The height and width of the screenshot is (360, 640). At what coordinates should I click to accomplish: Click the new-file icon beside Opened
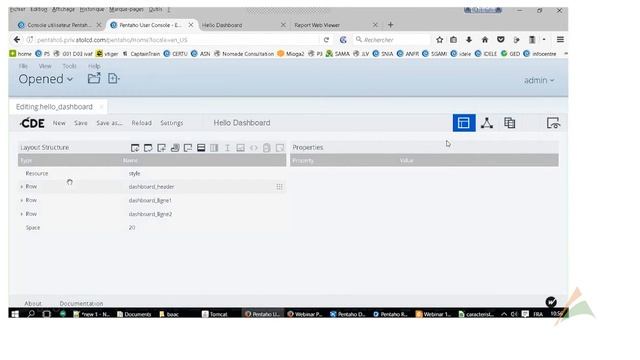coord(113,78)
